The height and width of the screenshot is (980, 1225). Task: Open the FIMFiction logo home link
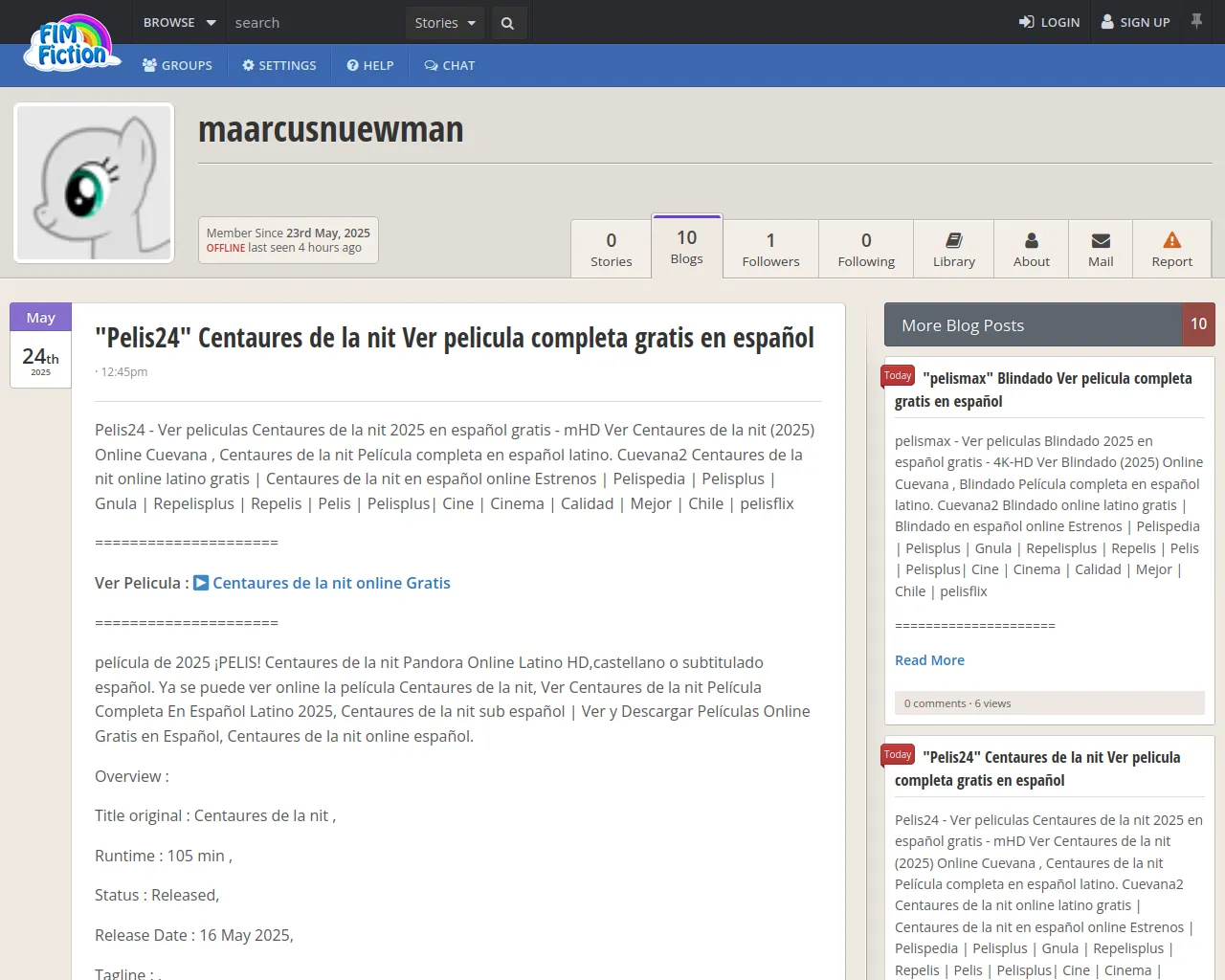pyautogui.click(x=73, y=43)
